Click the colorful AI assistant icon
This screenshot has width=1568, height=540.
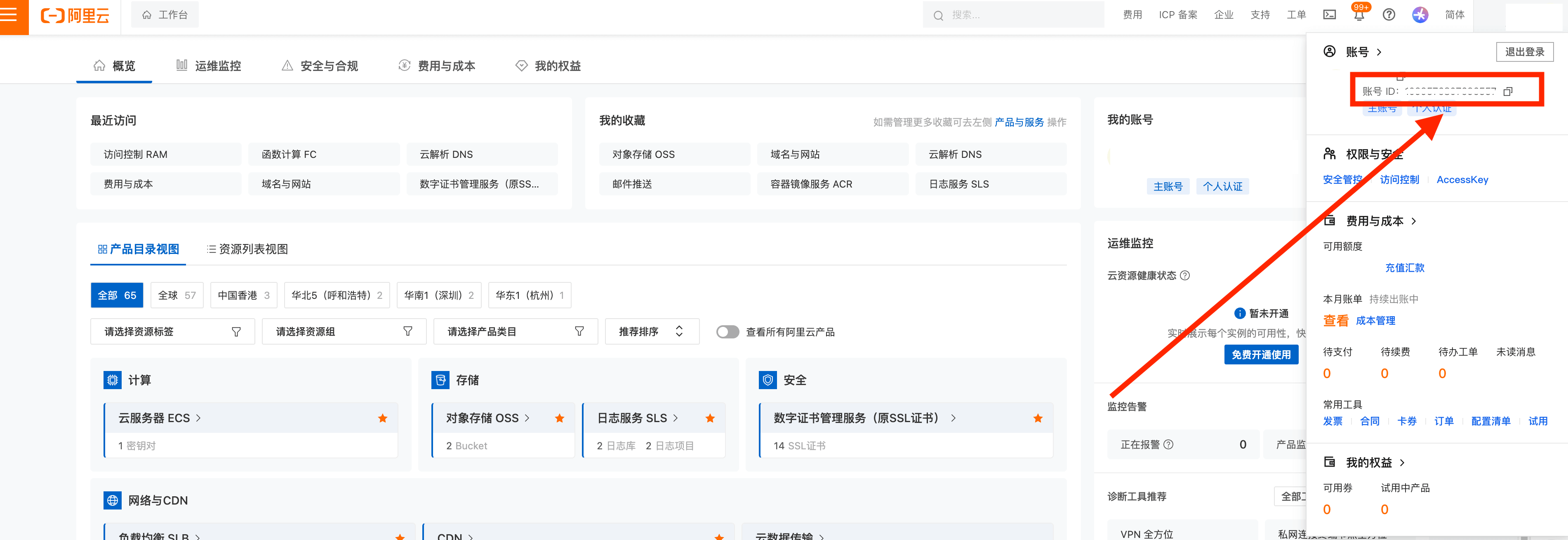point(1420,14)
